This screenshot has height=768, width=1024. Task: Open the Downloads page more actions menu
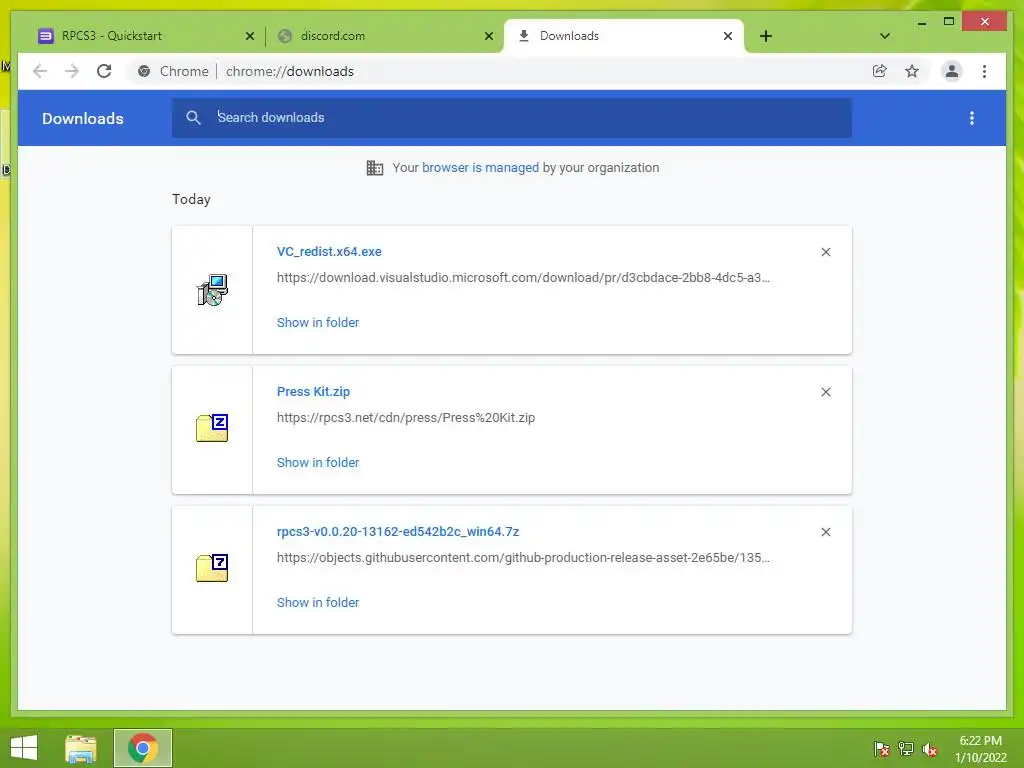(x=972, y=118)
